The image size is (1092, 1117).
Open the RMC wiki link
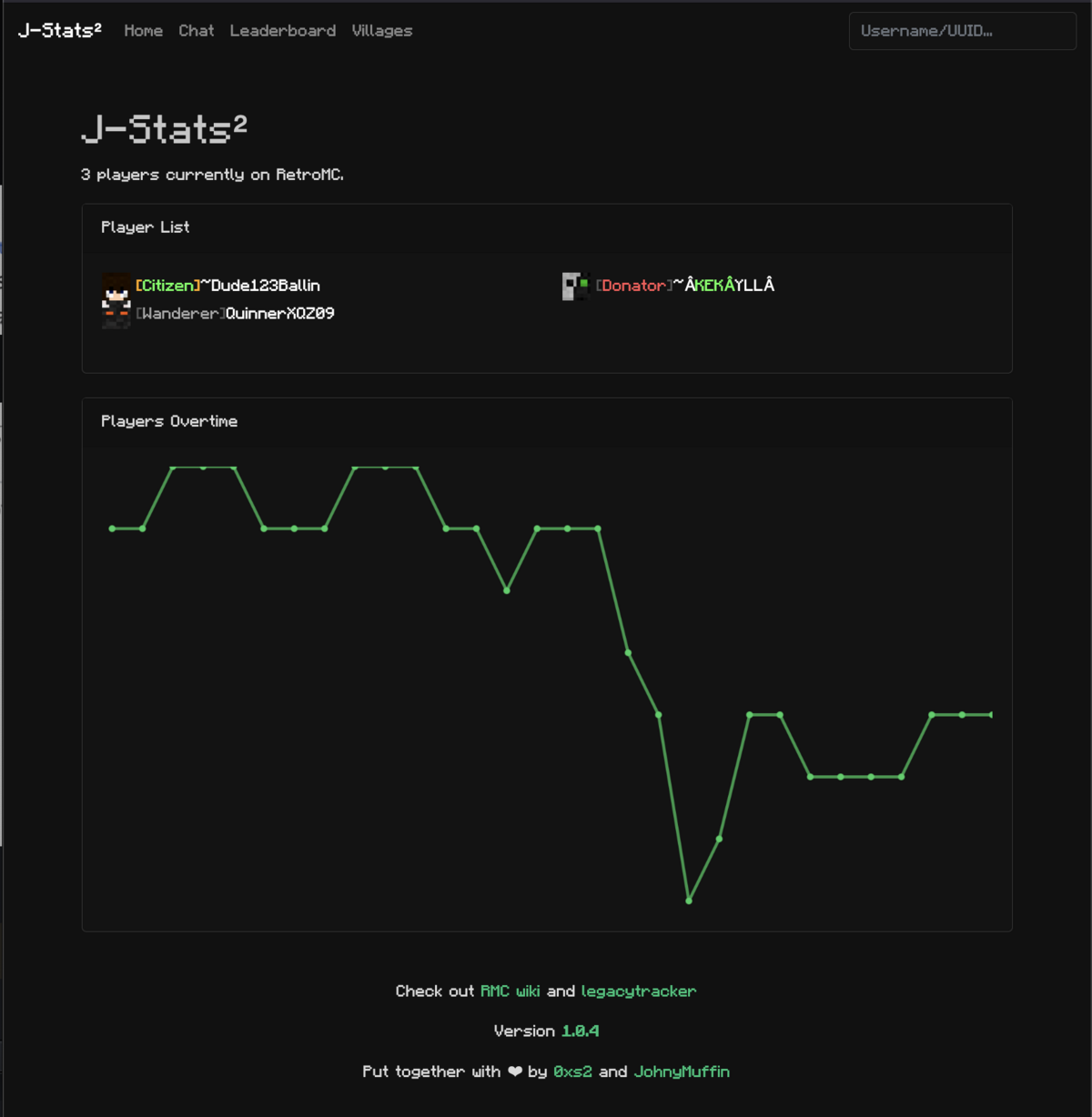point(511,991)
